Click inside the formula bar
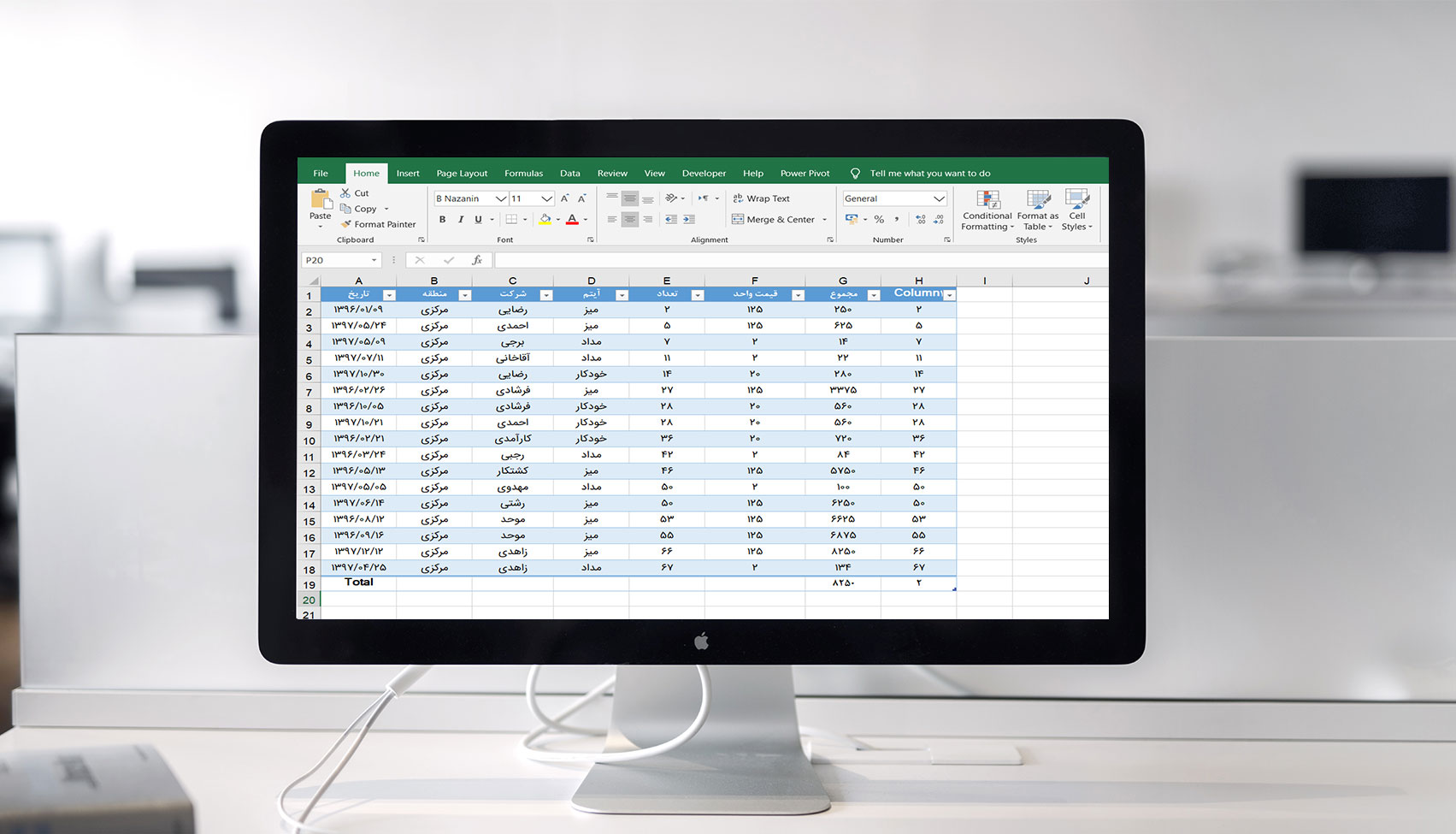The image size is (1456, 834). pyautogui.click(x=800, y=260)
